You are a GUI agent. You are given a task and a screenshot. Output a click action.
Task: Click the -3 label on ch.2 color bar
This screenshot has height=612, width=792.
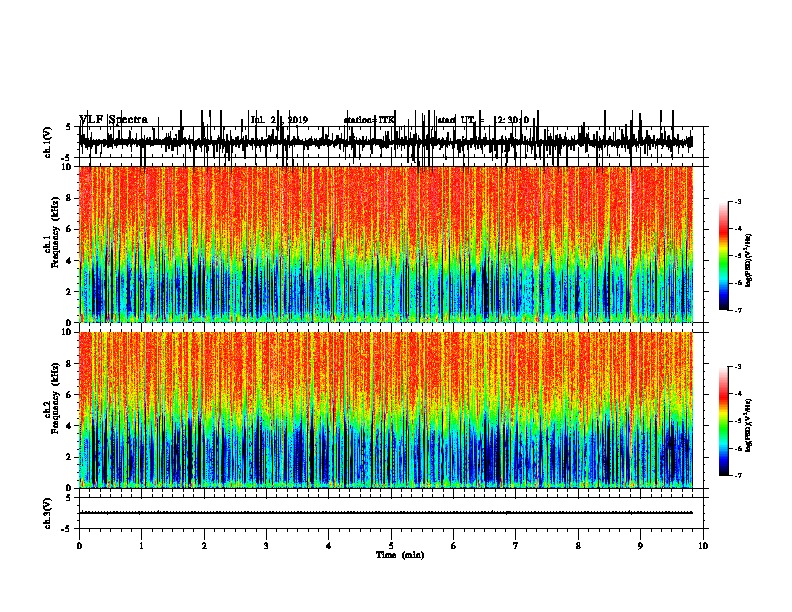[737, 367]
